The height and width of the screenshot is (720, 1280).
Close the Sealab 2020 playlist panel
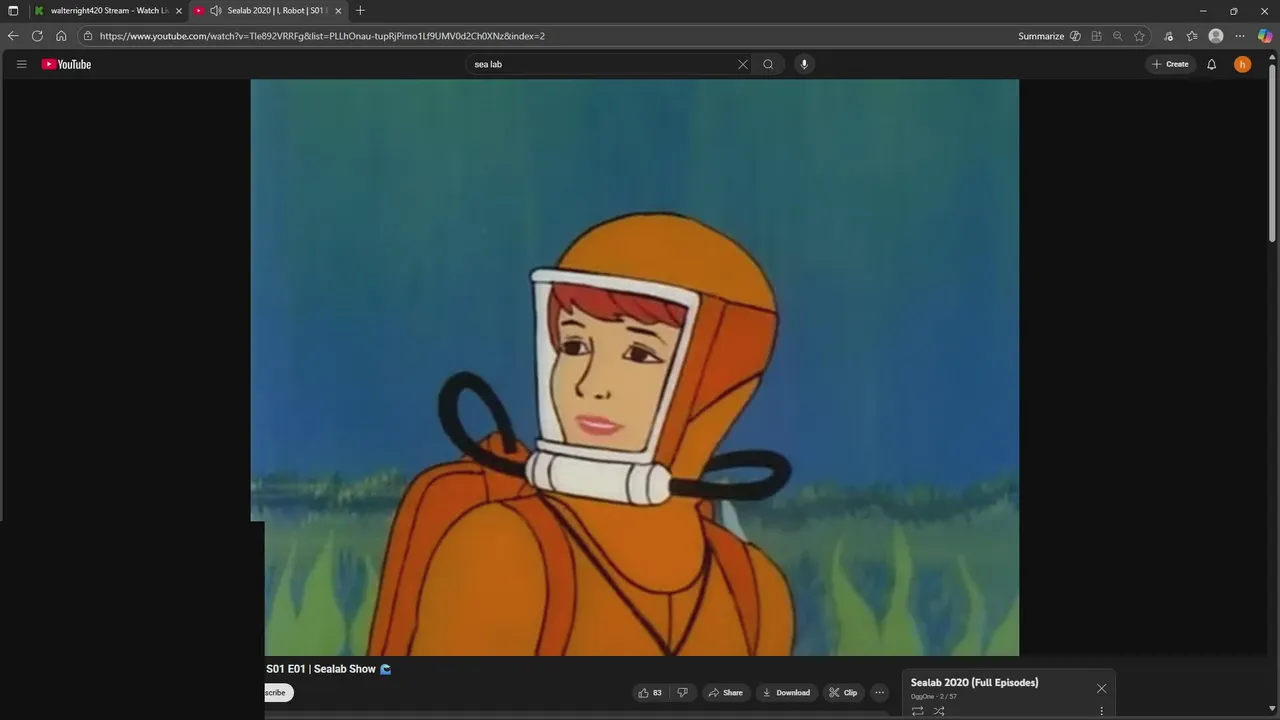(1101, 688)
